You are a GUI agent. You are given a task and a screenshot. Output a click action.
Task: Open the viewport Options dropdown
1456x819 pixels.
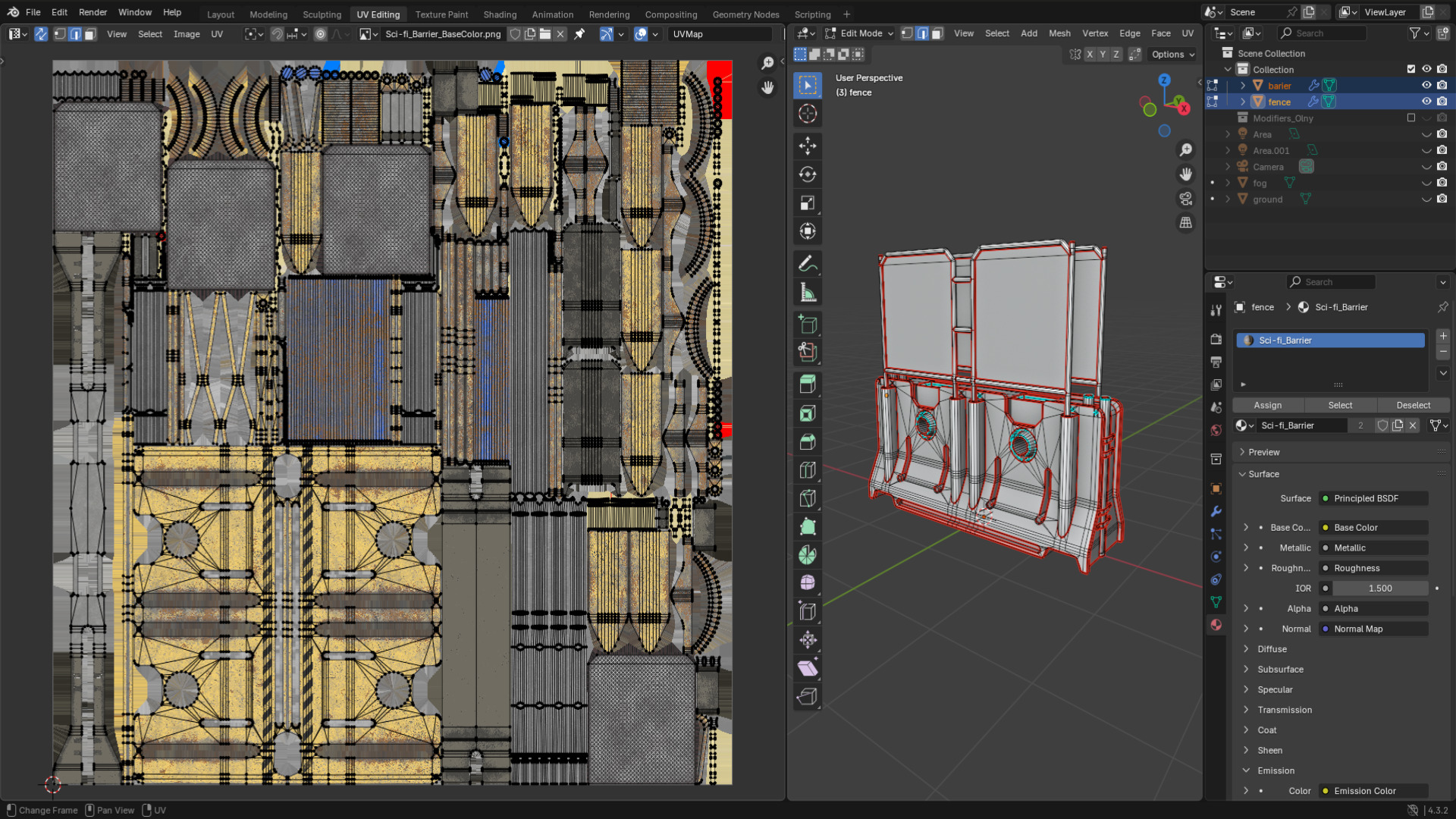coord(1173,55)
